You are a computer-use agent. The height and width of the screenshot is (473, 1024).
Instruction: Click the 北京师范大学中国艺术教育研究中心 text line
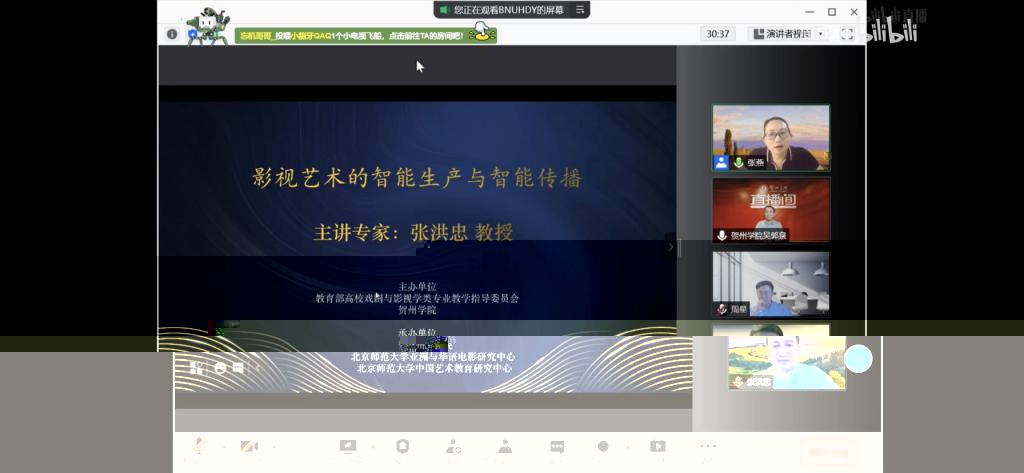pos(434,368)
